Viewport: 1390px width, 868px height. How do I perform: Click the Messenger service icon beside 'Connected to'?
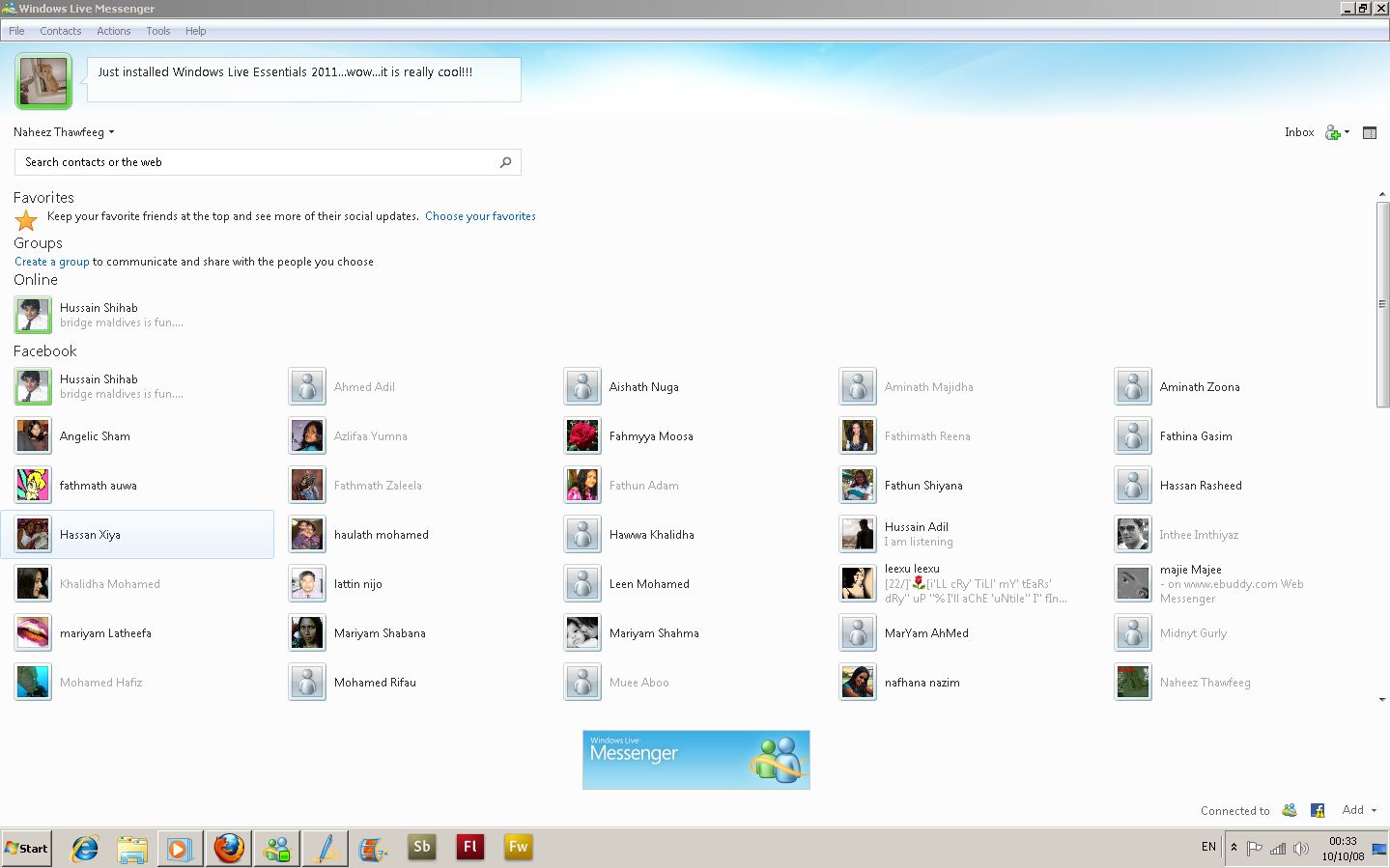tap(1290, 810)
